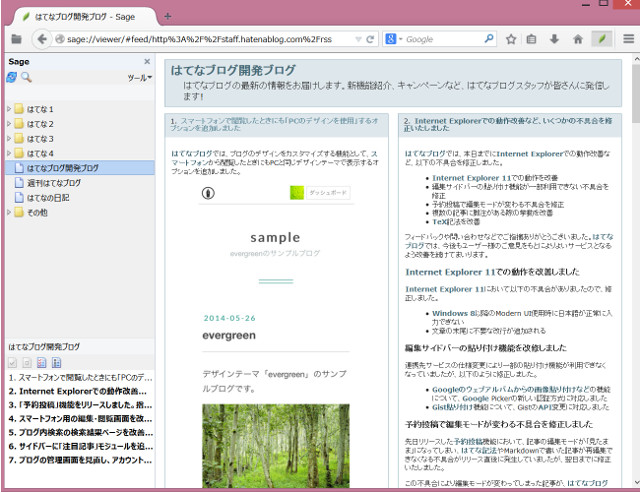Image resolution: width=640 pixels, height=492 pixels.
Task: Open the hamburger menu
Action: [629, 39]
